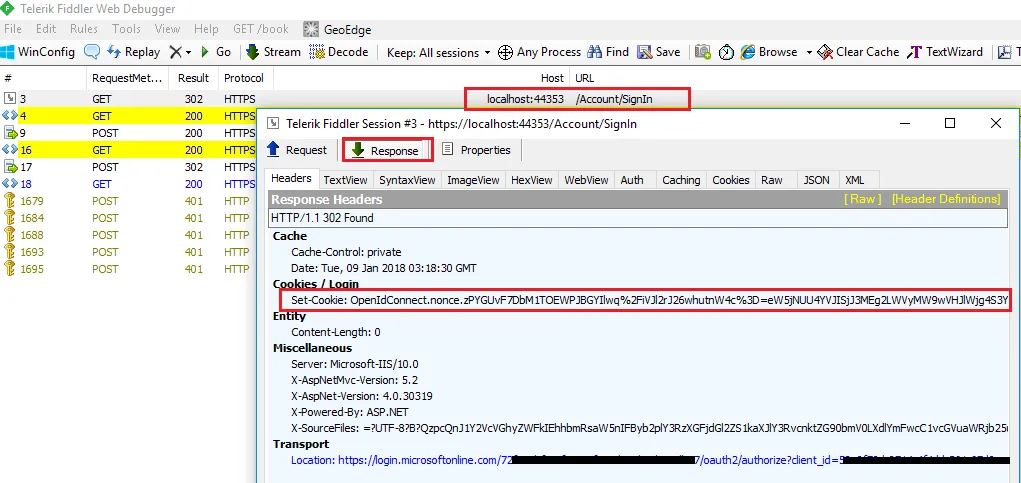
Task: Switch to the HexView tab
Action: click(531, 180)
